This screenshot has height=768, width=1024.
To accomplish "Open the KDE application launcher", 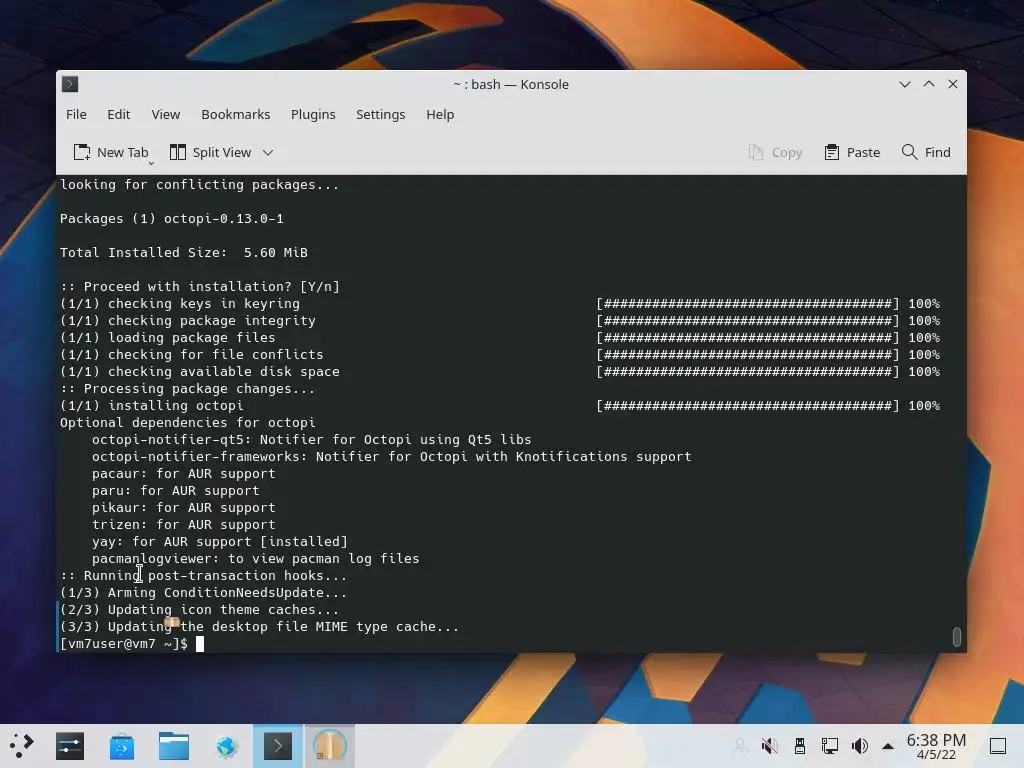I will pyautogui.click(x=21, y=745).
